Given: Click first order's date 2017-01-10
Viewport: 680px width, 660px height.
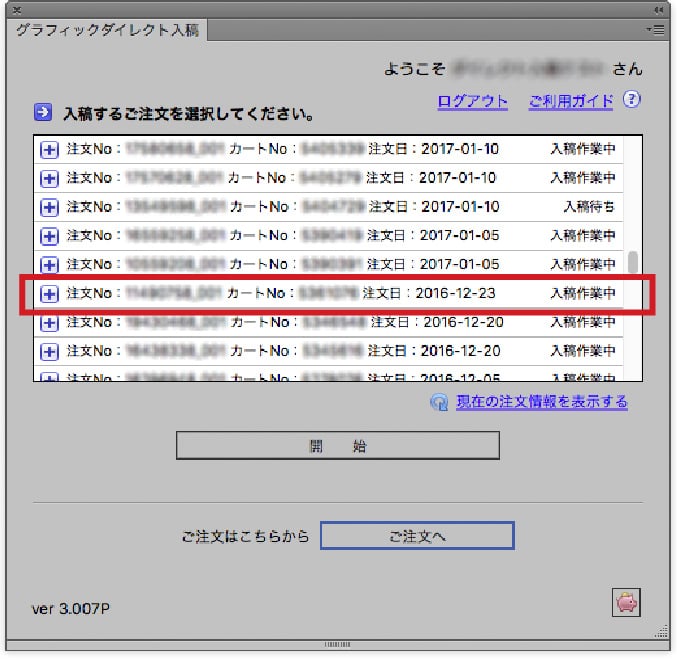Looking at the screenshot, I should pos(460,149).
